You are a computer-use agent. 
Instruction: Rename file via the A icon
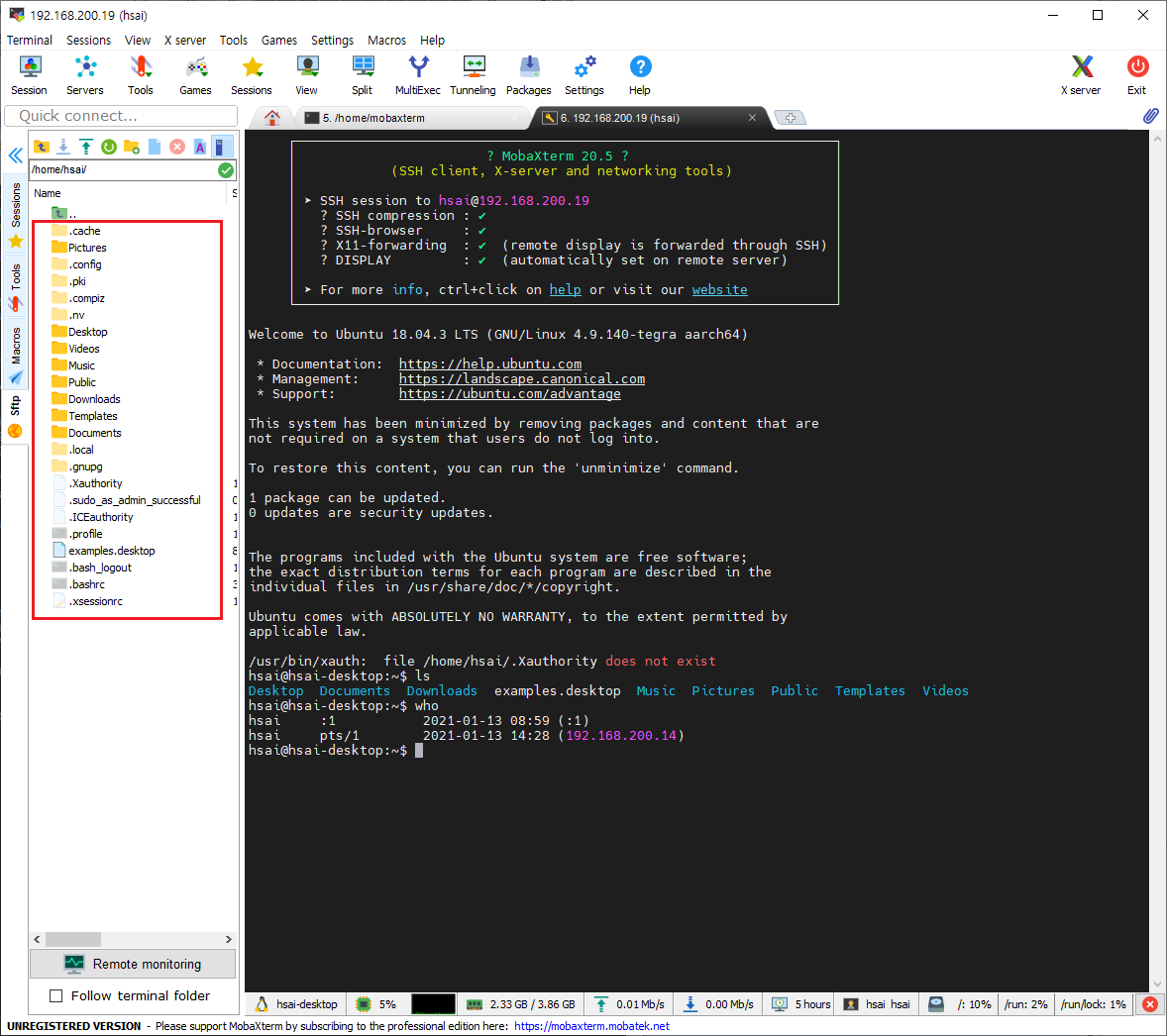pos(199,147)
